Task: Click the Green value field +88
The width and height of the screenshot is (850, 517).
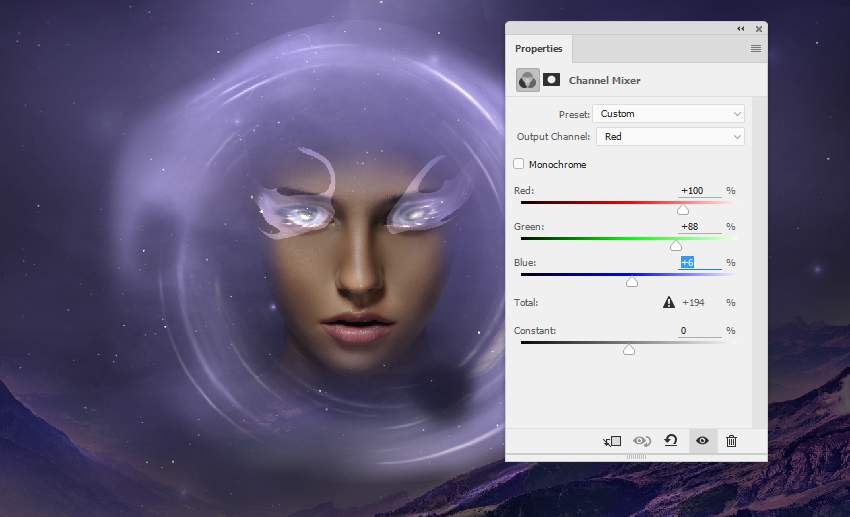Action: tap(699, 227)
